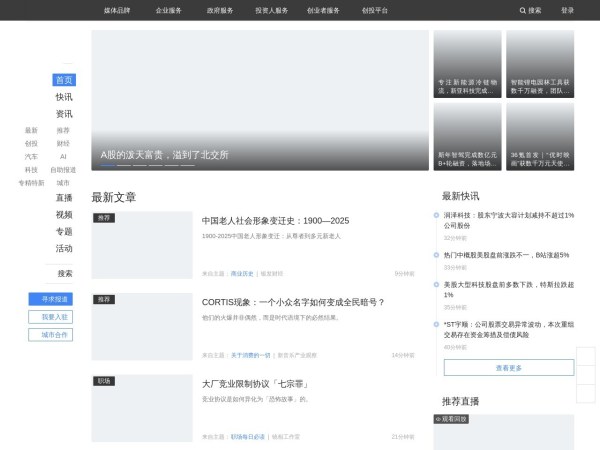Click the first carousel indicator dot
Viewport: 600px width, 450px height.
point(107,165)
